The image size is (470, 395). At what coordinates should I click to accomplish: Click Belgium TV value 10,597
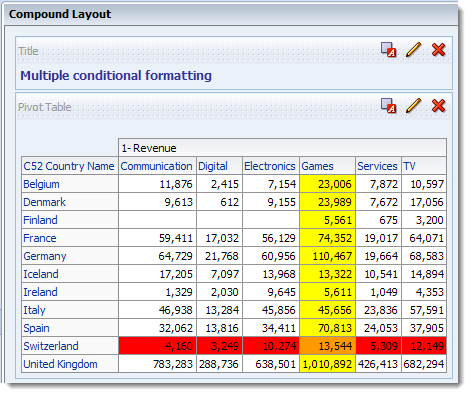coord(424,184)
